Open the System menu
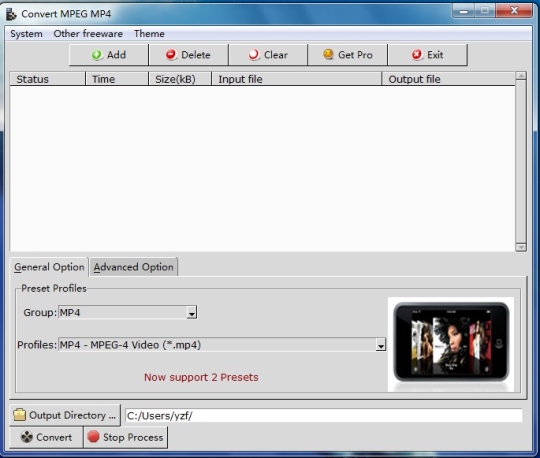540x458 pixels. click(26, 34)
